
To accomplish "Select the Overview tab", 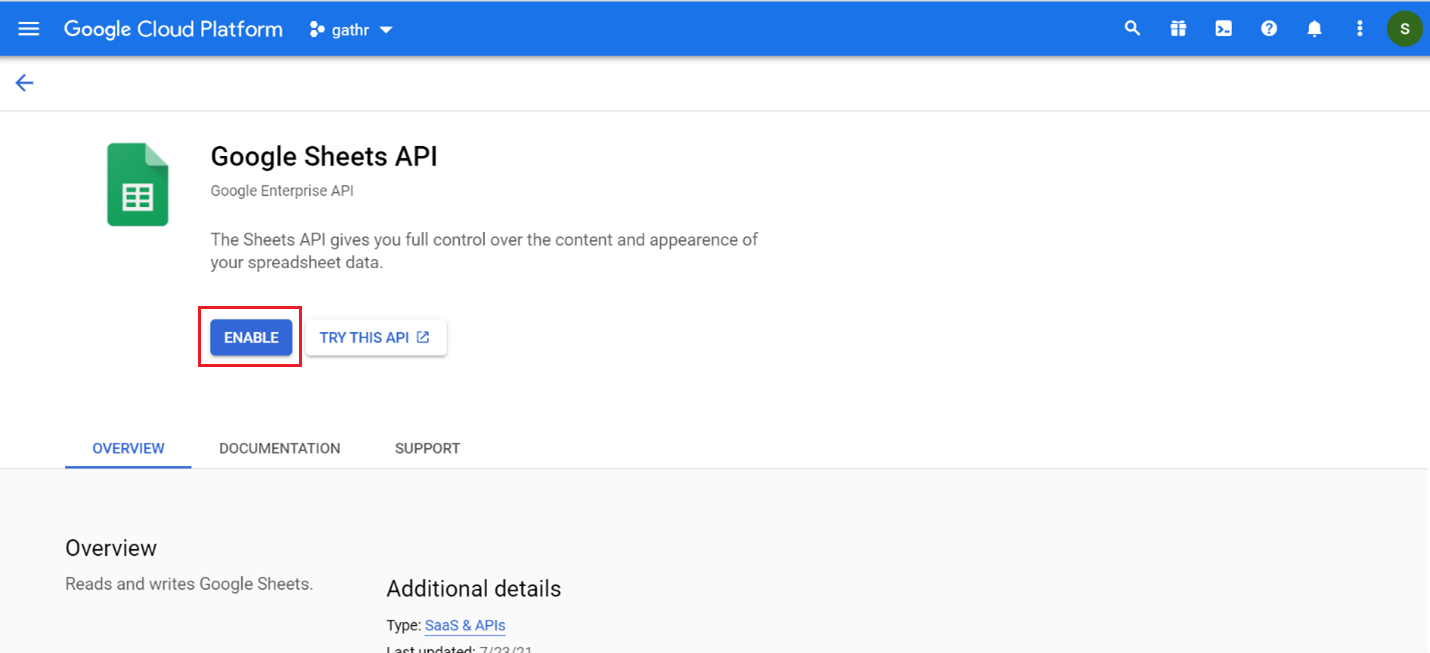I will [x=128, y=448].
